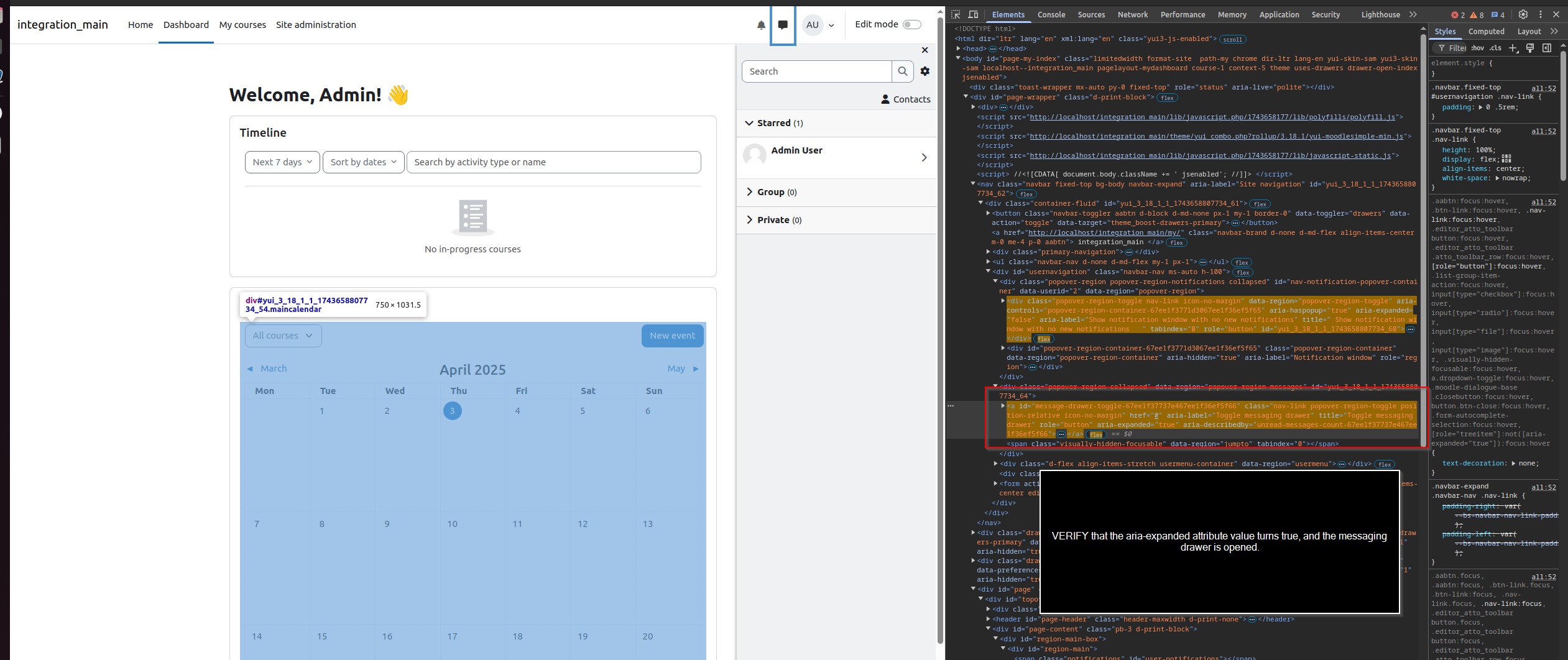This screenshot has height=660, width=1568.
Task: Open My courses page
Action: [242, 25]
